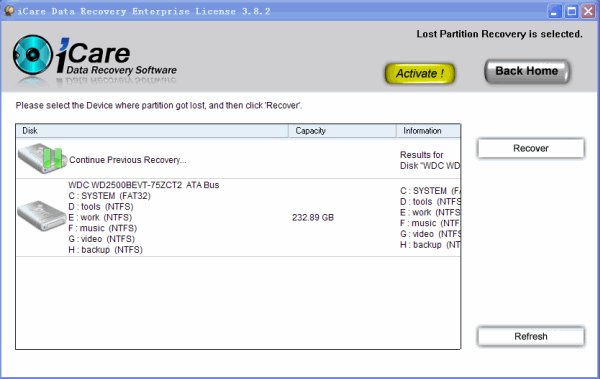
Task: Click 'C : SYSTEM (FAT32)' in Disk column
Action: (x=109, y=196)
